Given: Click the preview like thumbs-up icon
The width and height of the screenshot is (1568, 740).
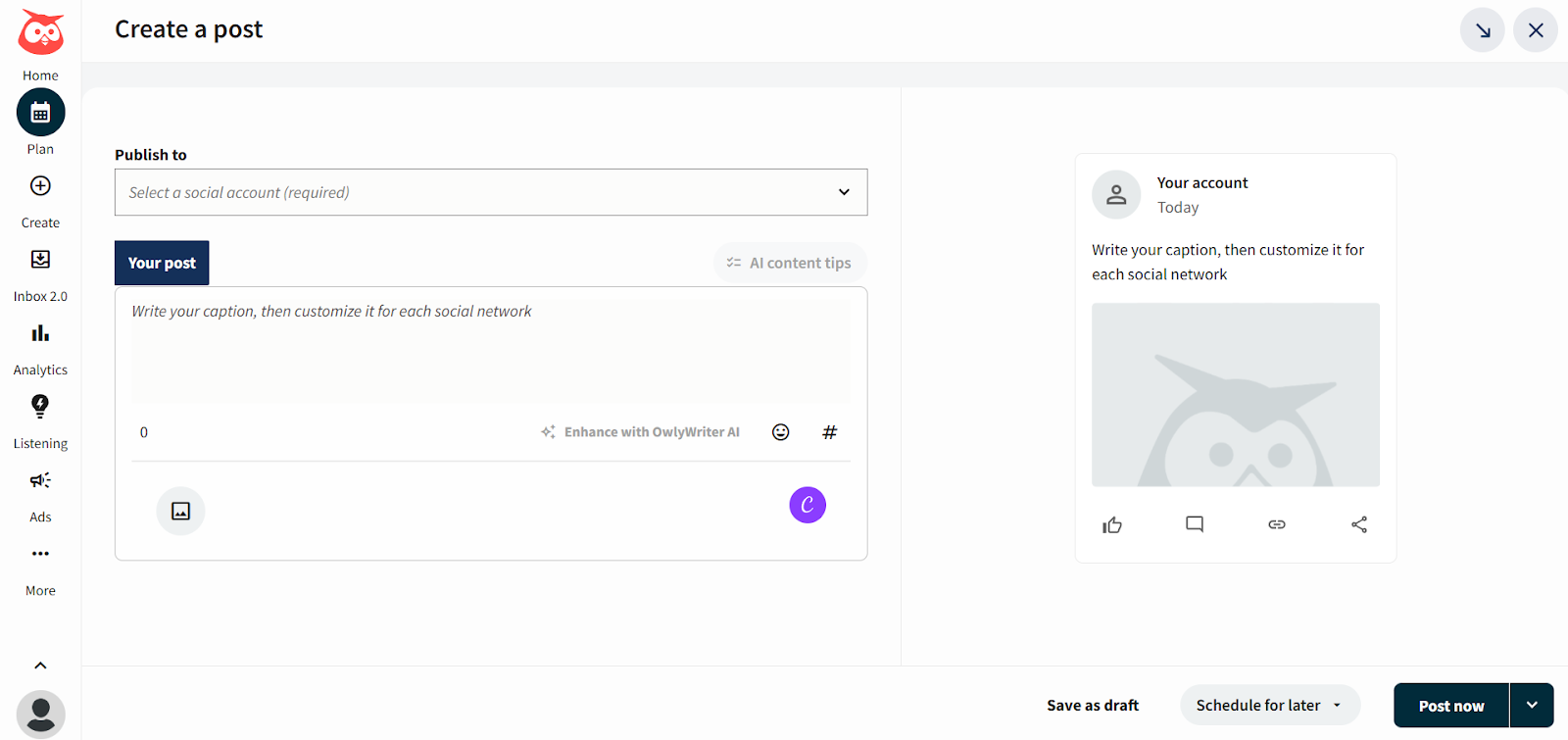Looking at the screenshot, I should [x=1112, y=525].
